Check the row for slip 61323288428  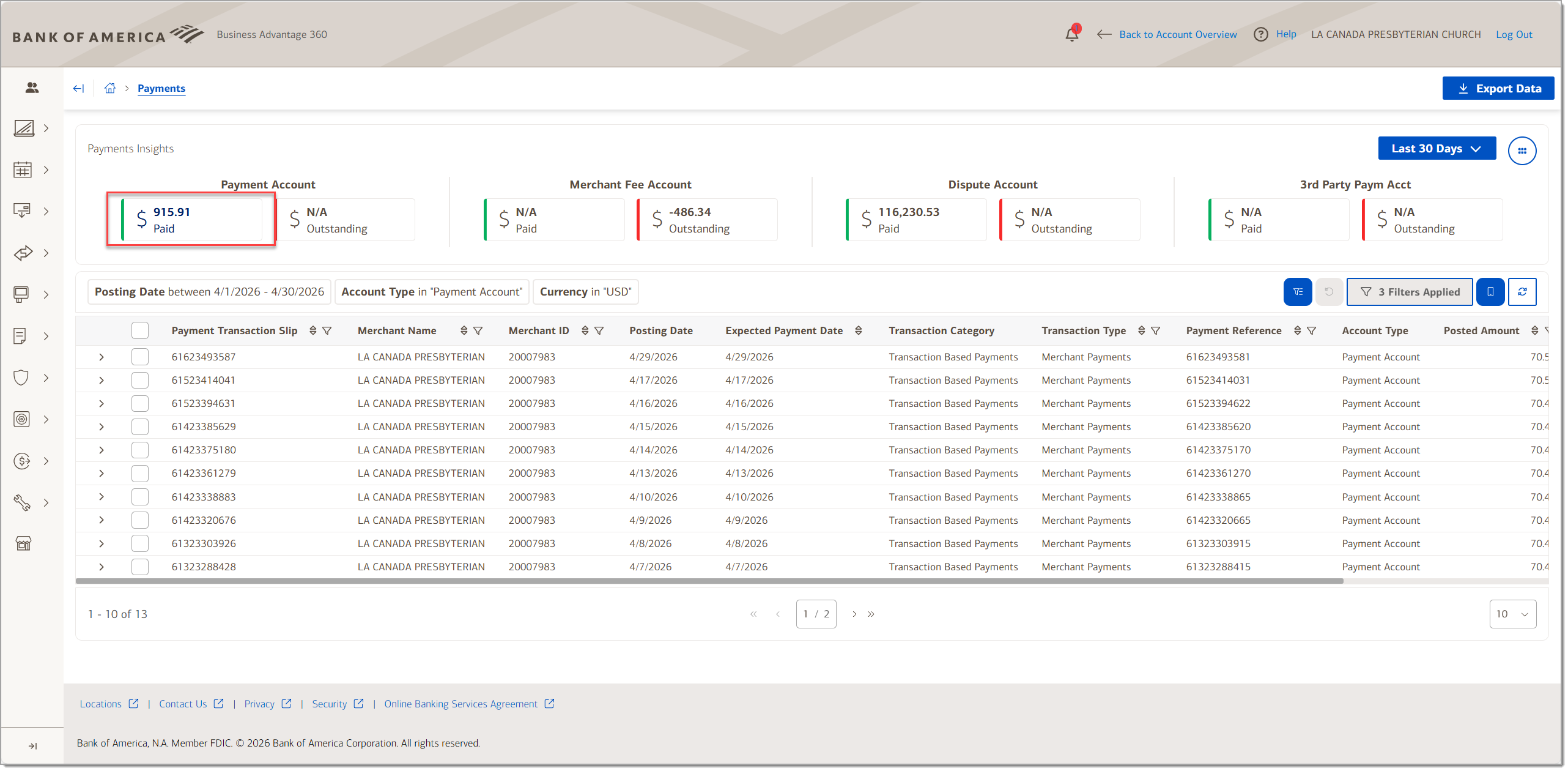(140, 567)
